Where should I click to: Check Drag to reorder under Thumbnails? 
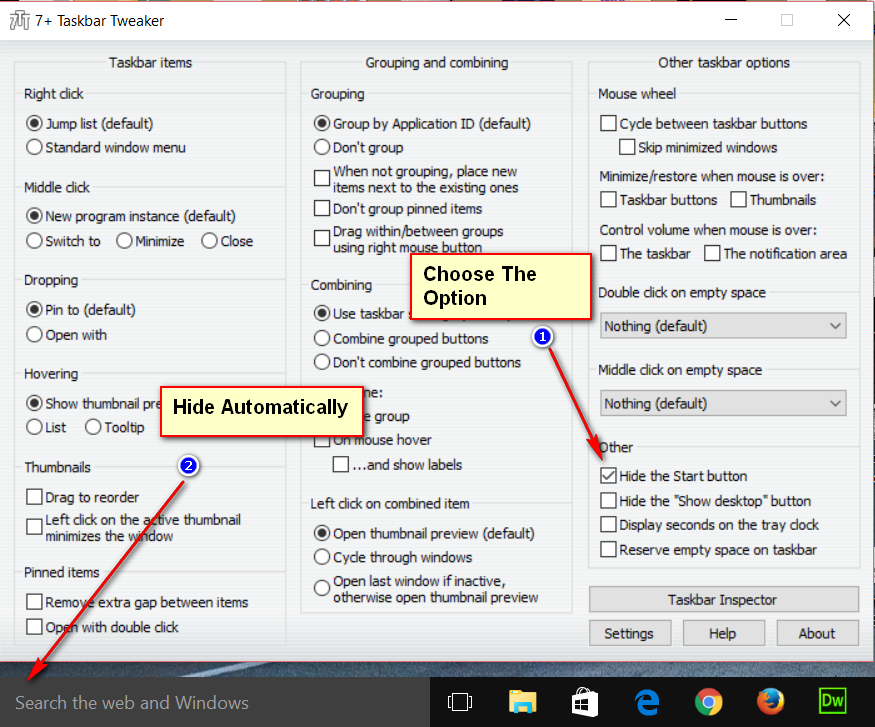point(36,497)
